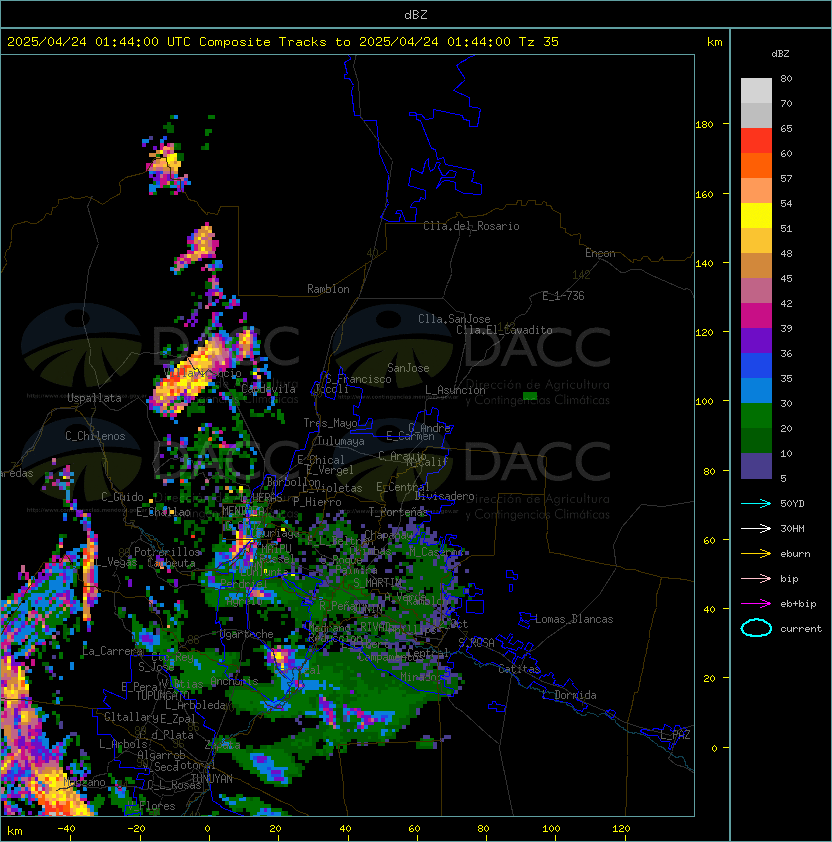
Task: Click the slate 10 dBZ legend swatch
Action: [x=756, y=466]
